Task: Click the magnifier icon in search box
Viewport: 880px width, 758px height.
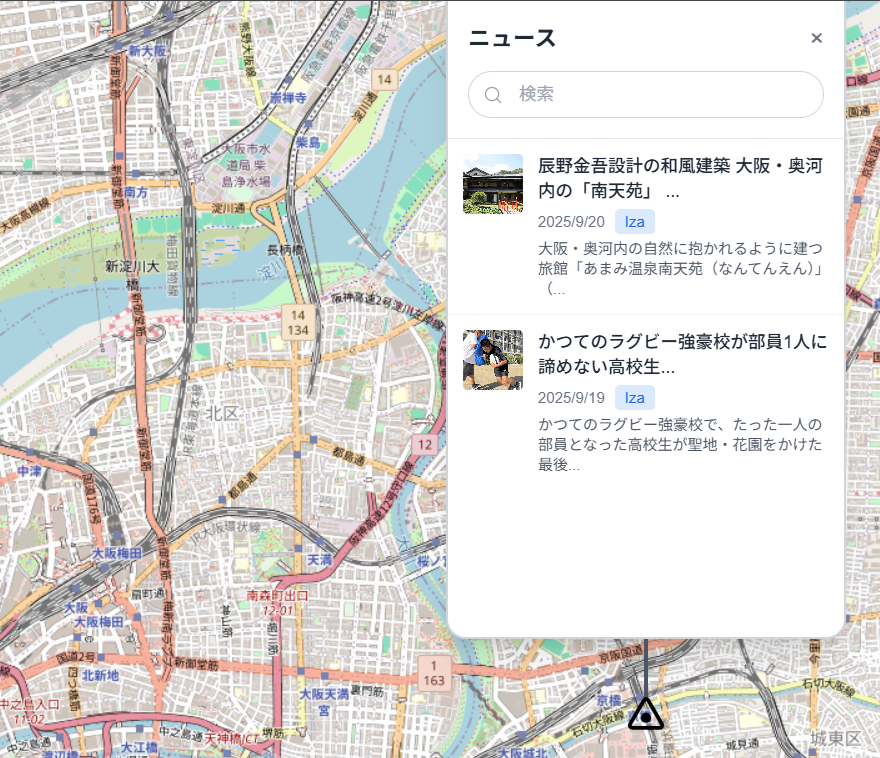Action: tap(493, 95)
